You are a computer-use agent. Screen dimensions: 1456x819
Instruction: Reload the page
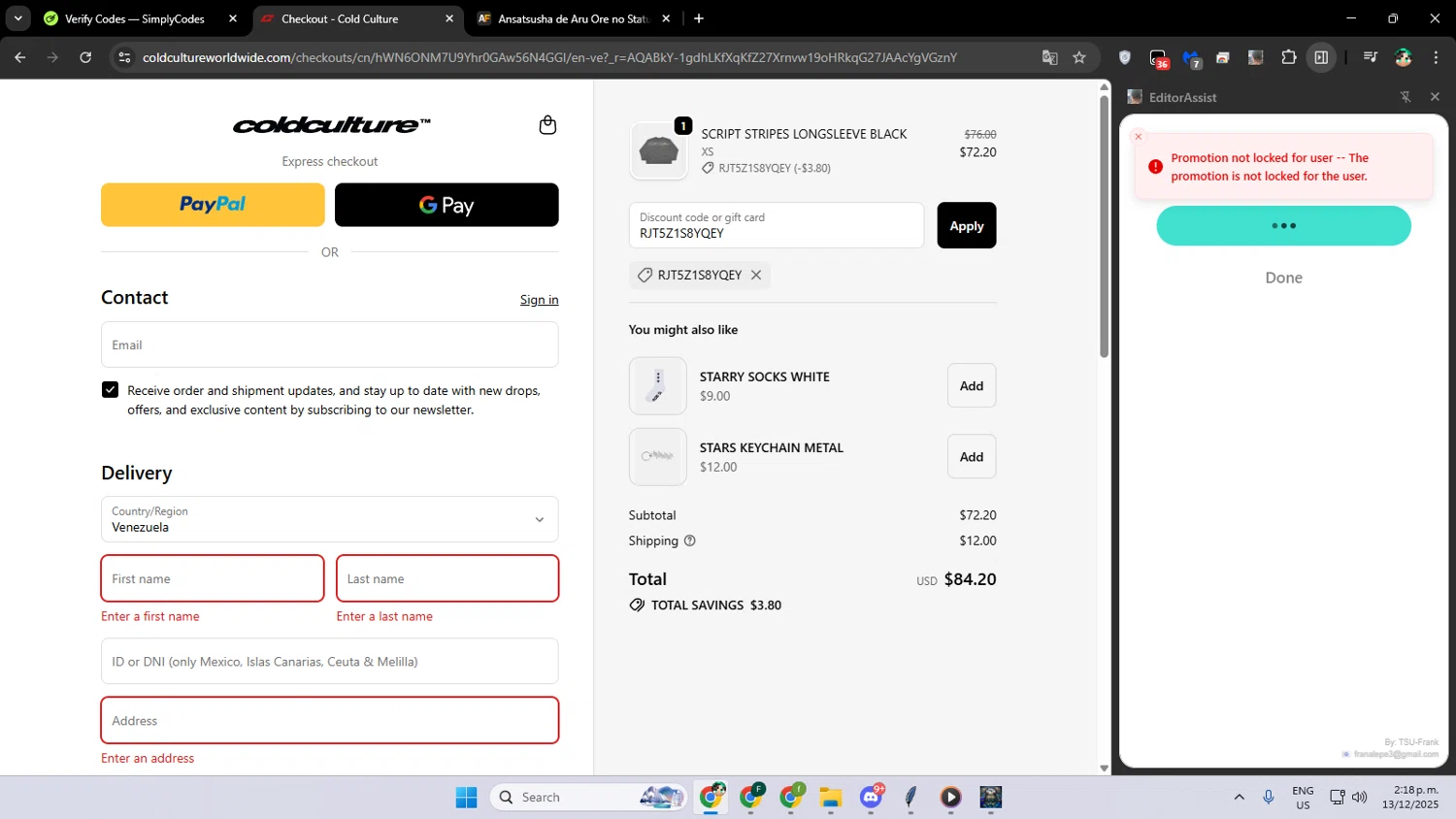point(85,57)
